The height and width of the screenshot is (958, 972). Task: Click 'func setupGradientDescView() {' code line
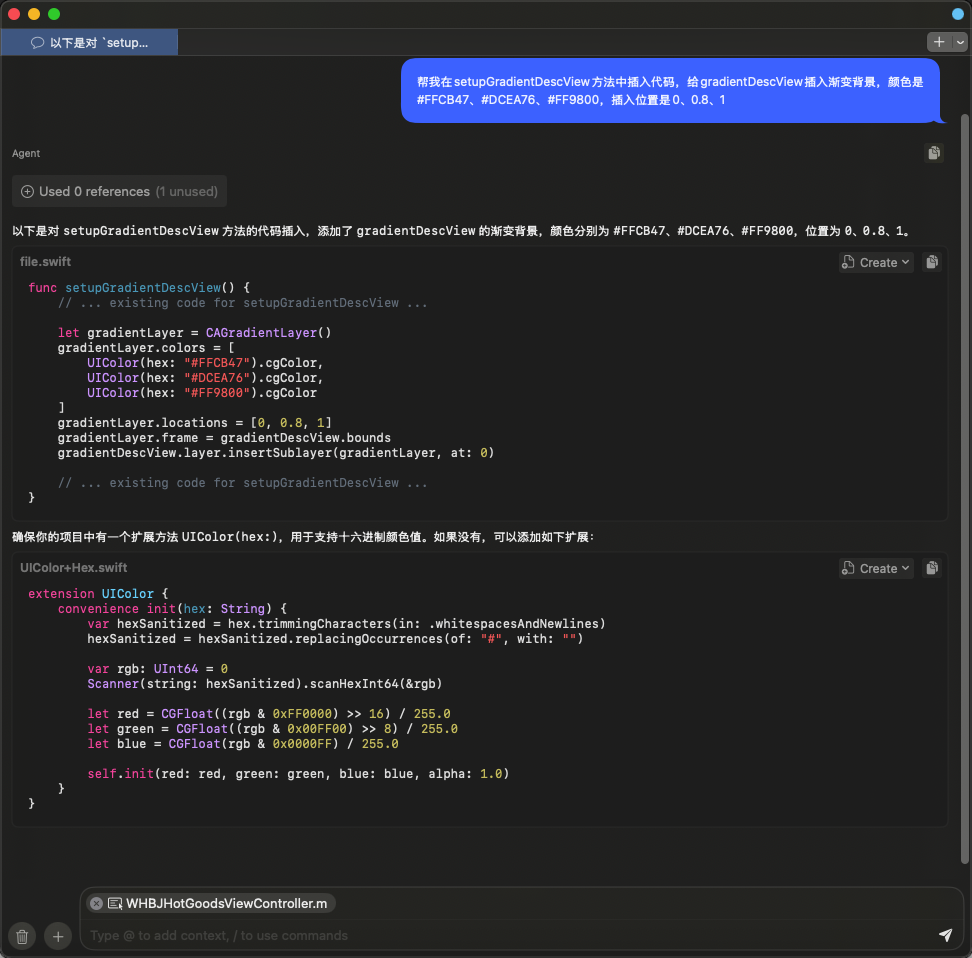(139, 288)
